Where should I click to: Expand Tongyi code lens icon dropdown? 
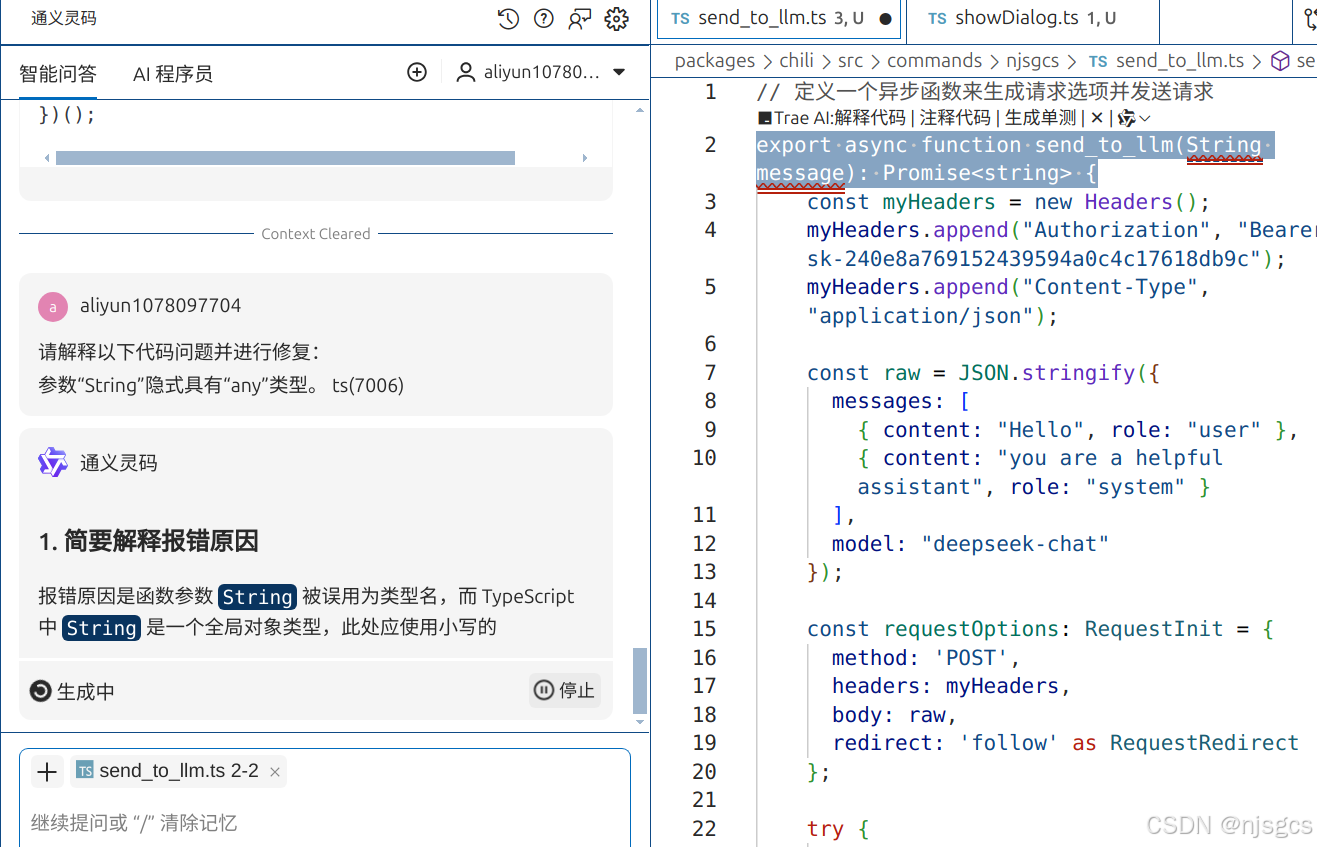(1145, 118)
